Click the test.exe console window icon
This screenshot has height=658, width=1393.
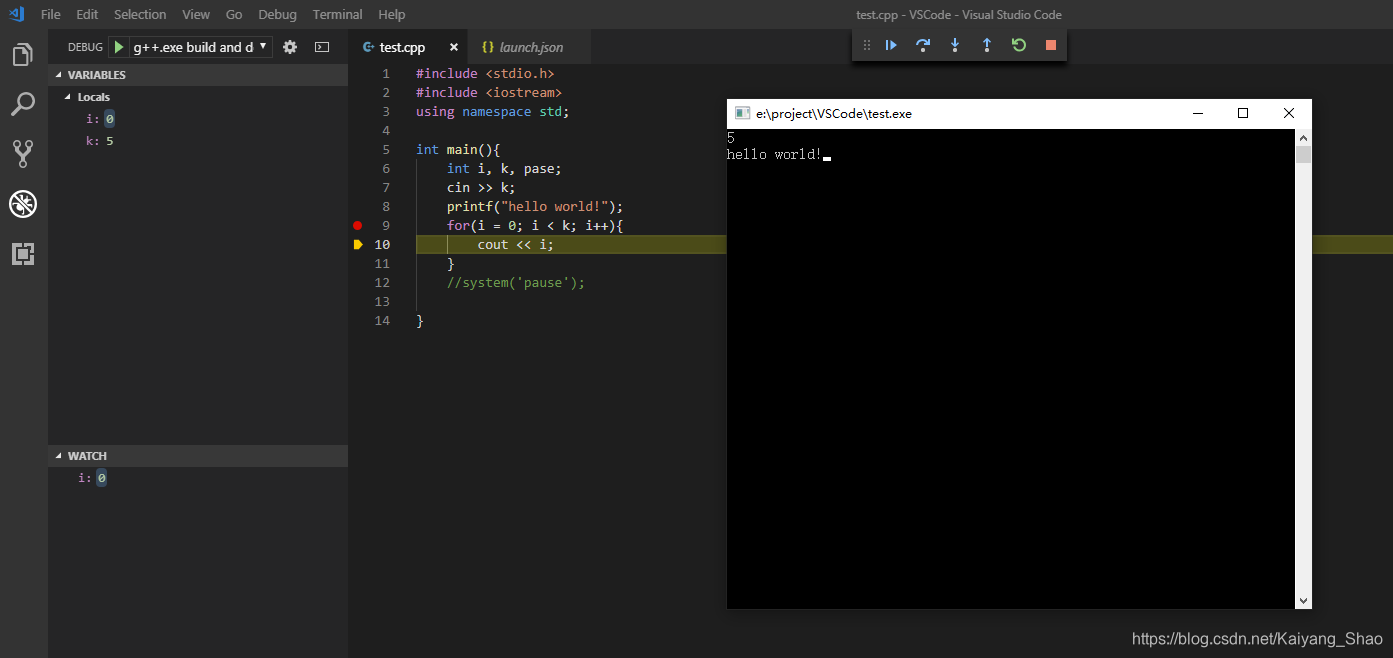tap(742, 113)
